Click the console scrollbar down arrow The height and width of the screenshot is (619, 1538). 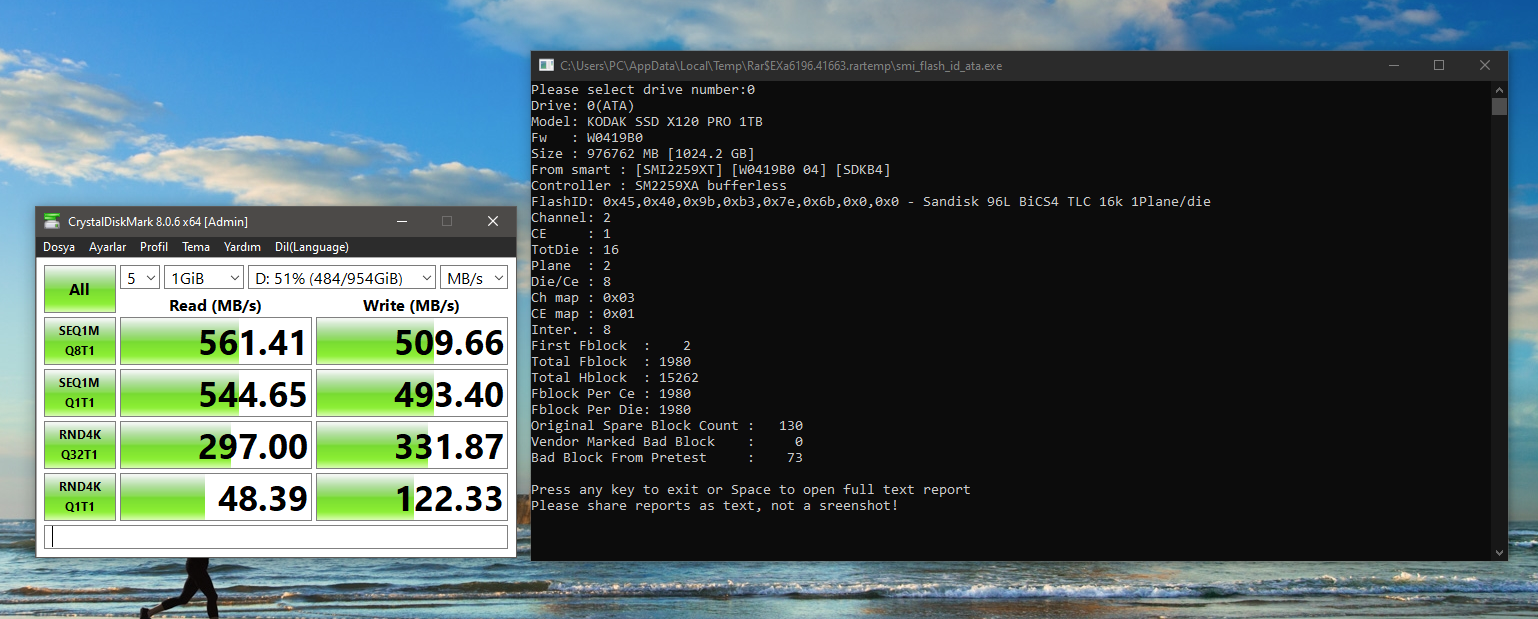(x=1498, y=552)
